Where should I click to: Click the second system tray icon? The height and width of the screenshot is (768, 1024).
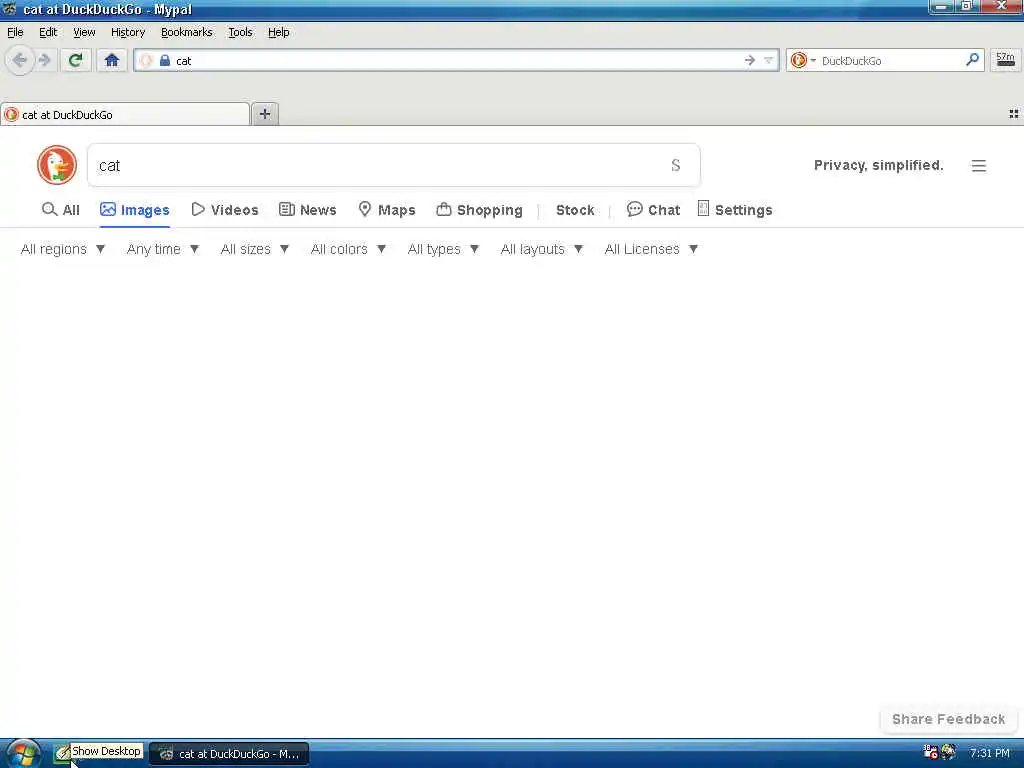(x=948, y=752)
